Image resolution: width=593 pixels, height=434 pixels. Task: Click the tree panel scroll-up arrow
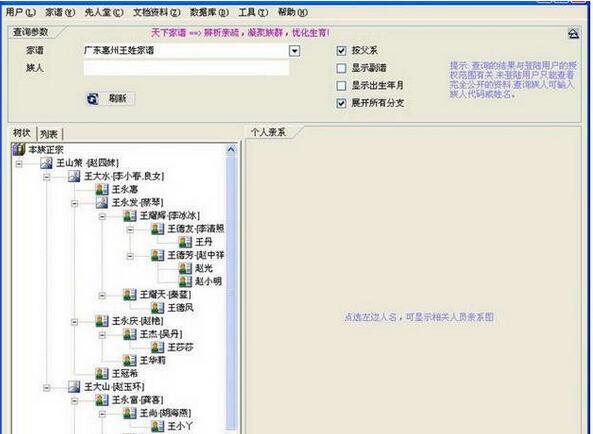click(x=231, y=150)
